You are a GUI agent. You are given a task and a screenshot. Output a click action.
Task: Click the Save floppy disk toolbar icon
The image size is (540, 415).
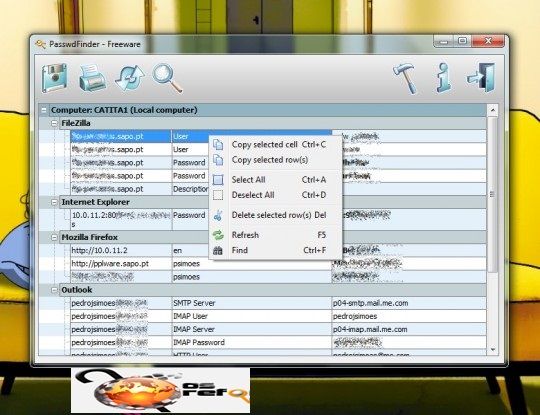pos(54,79)
